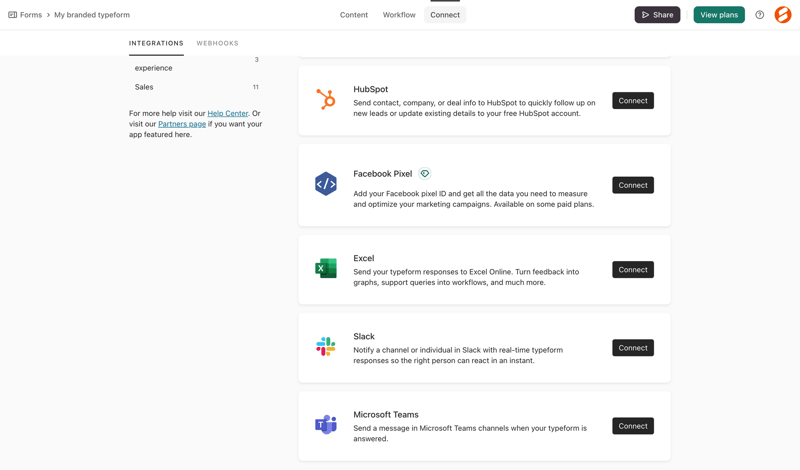
Task: Switch to the Workflow tab
Action: pyautogui.click(x=399, y=15)
